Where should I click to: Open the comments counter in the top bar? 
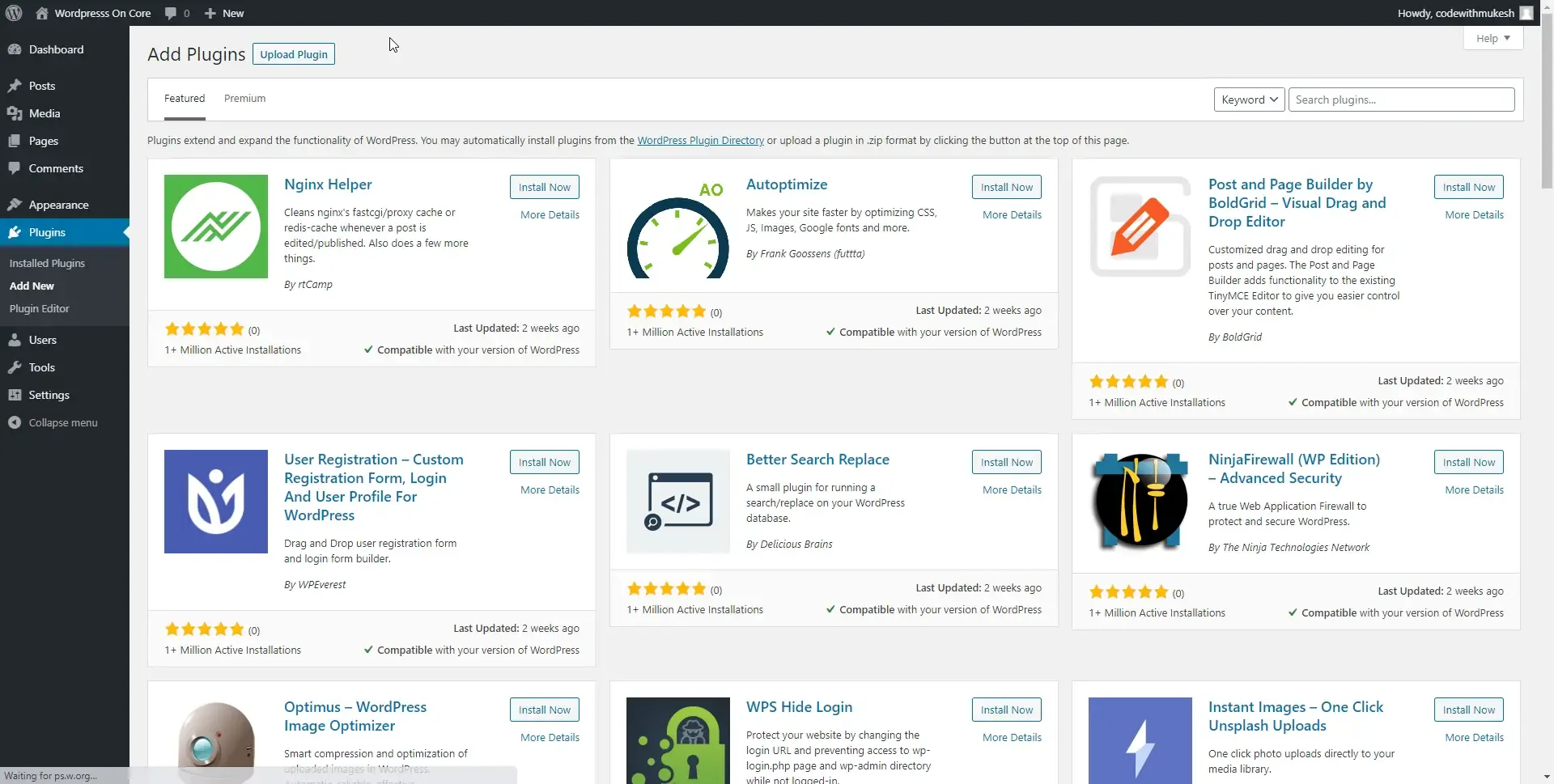tap(176, 13)
